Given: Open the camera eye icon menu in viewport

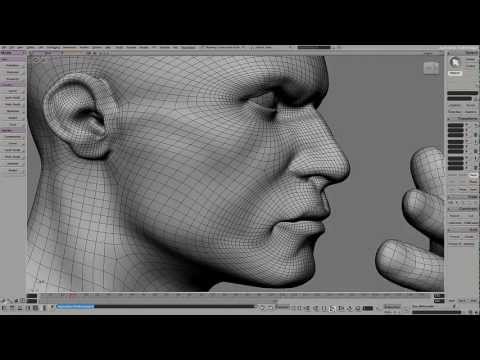Looking at the screenshot, I should 36,60.
